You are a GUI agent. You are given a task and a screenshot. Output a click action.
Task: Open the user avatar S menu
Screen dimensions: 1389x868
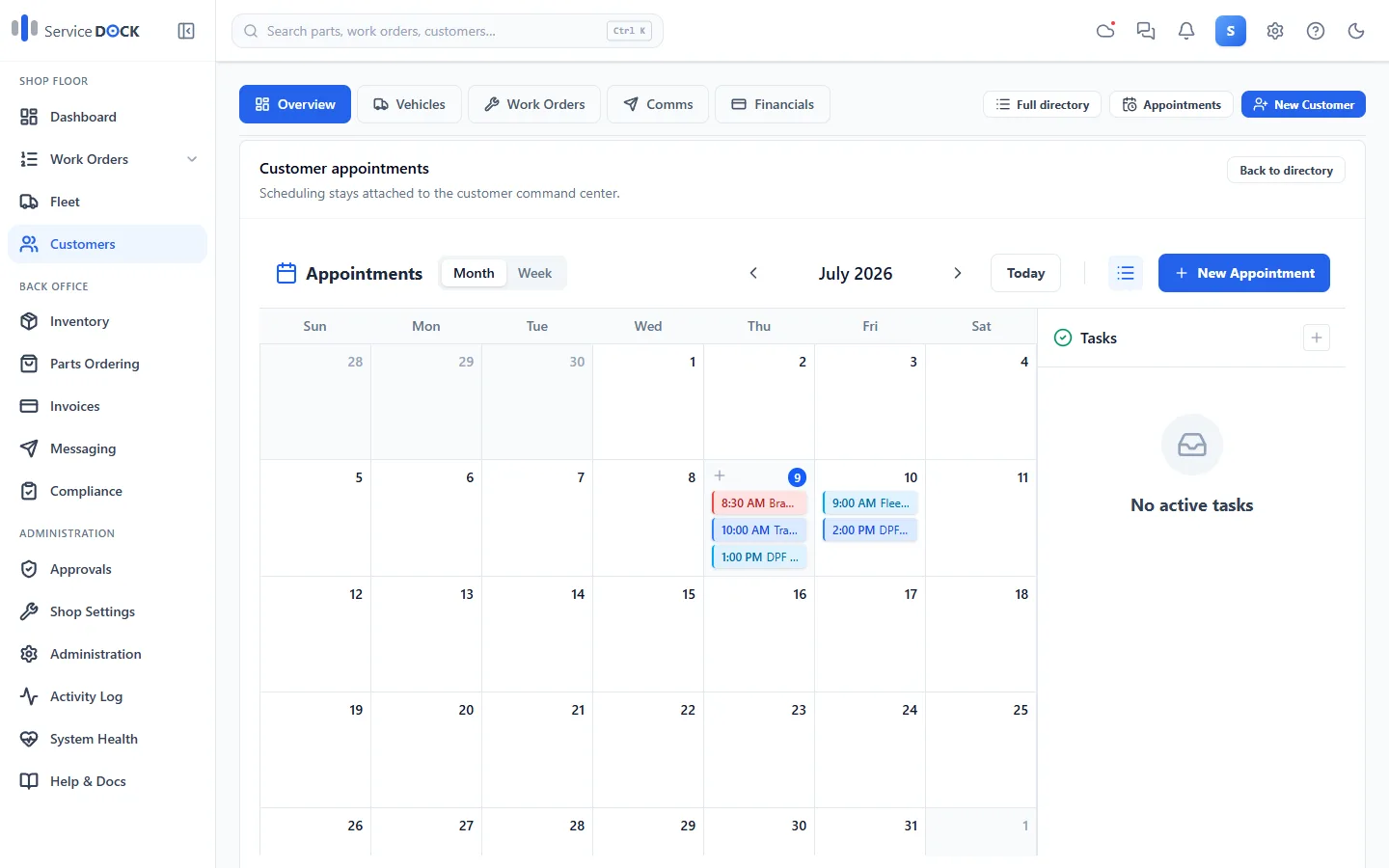point(1231,31)
